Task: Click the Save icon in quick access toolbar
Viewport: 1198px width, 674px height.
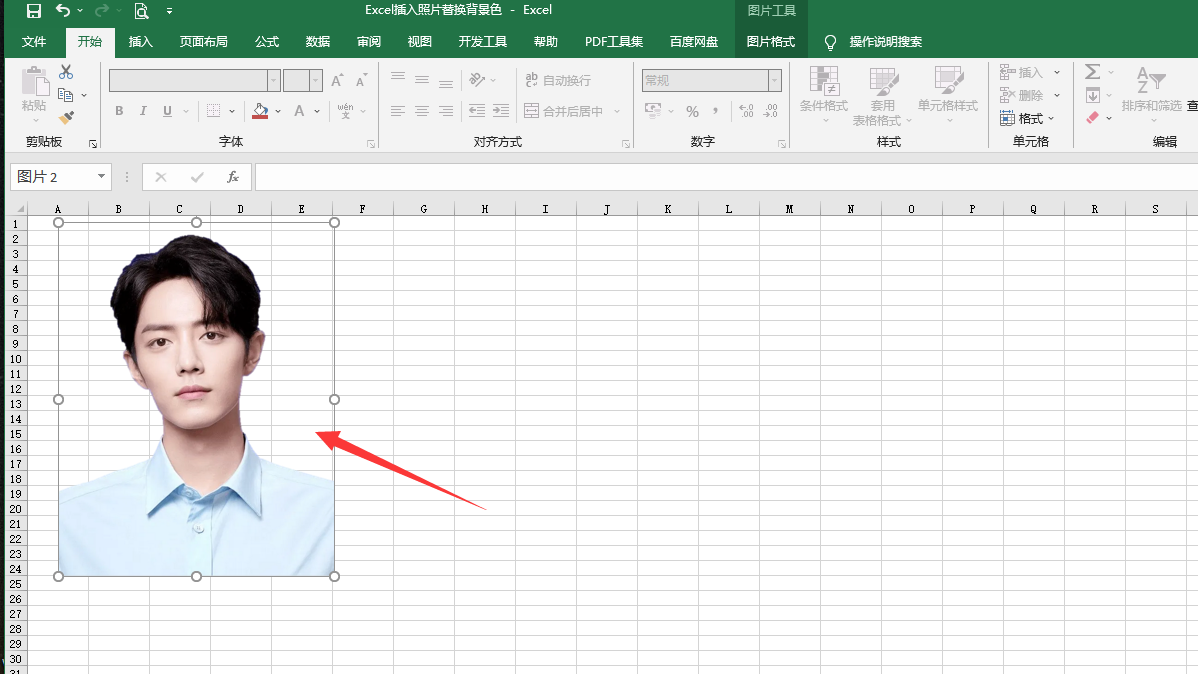Action: coord(34,11)
